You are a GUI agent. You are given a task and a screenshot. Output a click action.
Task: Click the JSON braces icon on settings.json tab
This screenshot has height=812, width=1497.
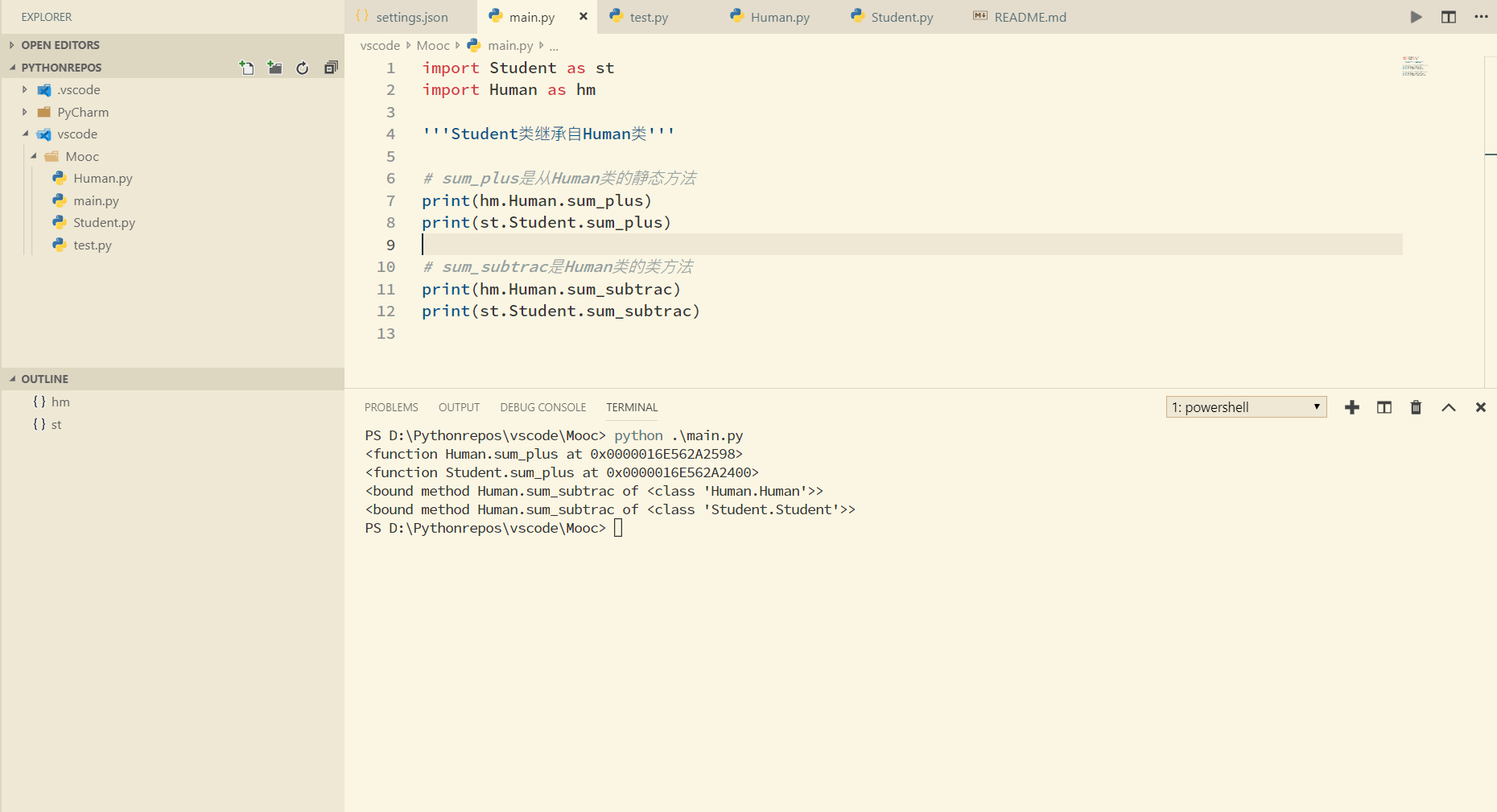pos(362,16)
